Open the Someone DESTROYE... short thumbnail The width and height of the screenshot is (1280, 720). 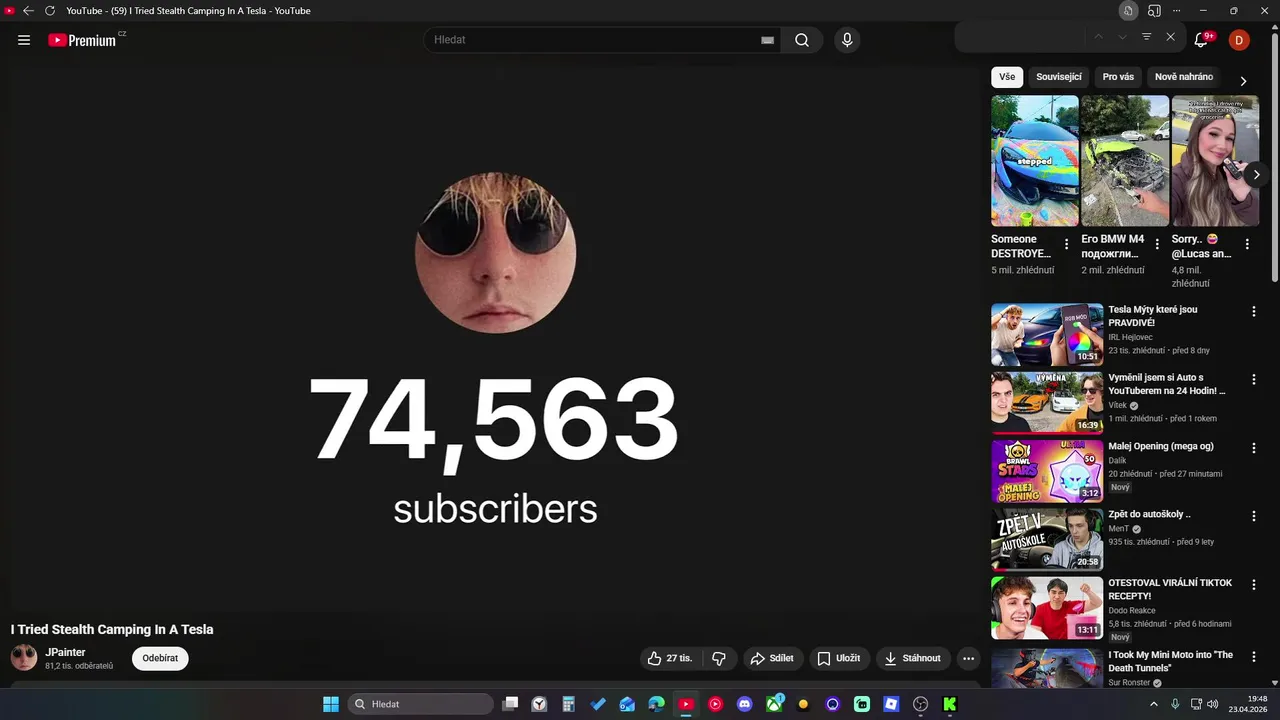(x=1035, y=161)
